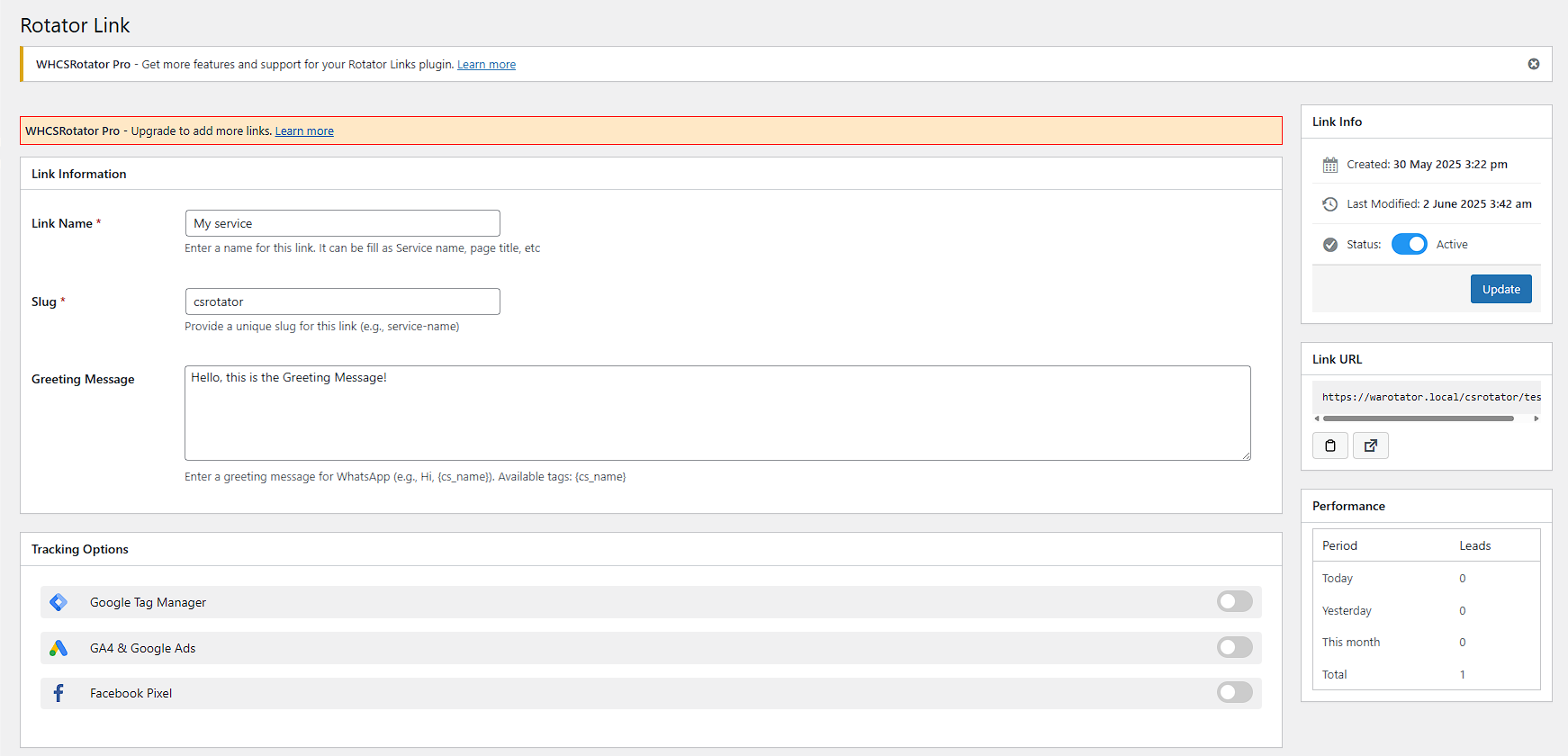This screenshot has width=1568, height=756.
Task: Click the Leads column header
Action: point(1474,545)
